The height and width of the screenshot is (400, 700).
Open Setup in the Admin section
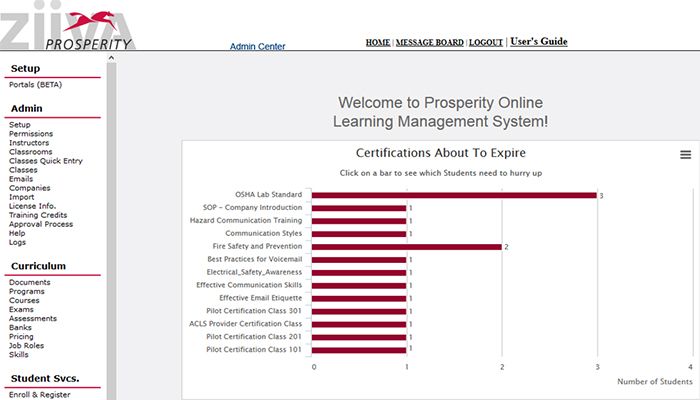click(20, 125)
